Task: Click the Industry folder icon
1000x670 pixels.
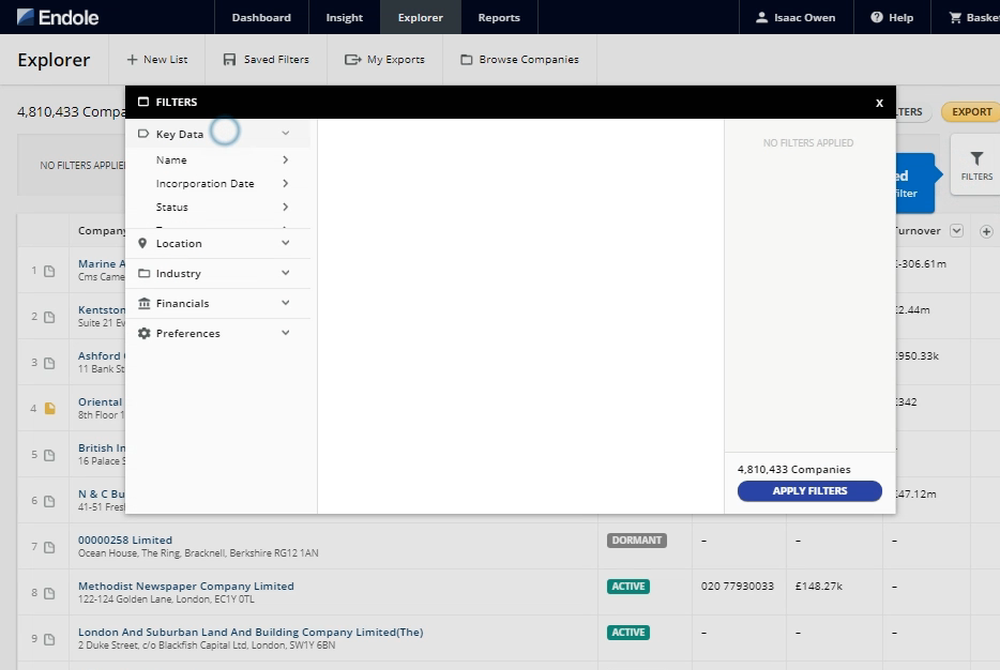Action: coord(144,273)
